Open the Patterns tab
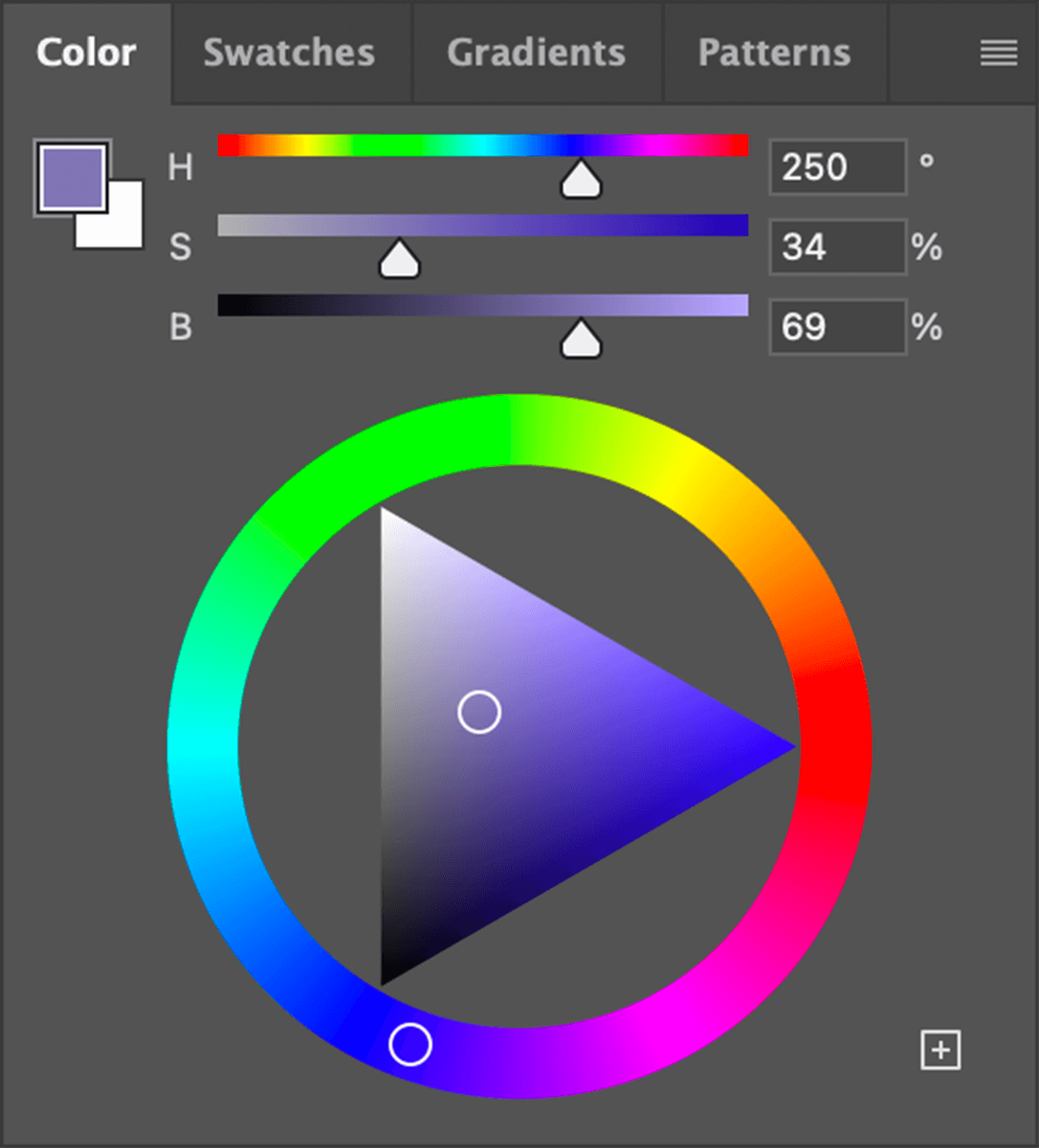Screen dimensions: 1039x1148 coord(774,54)
